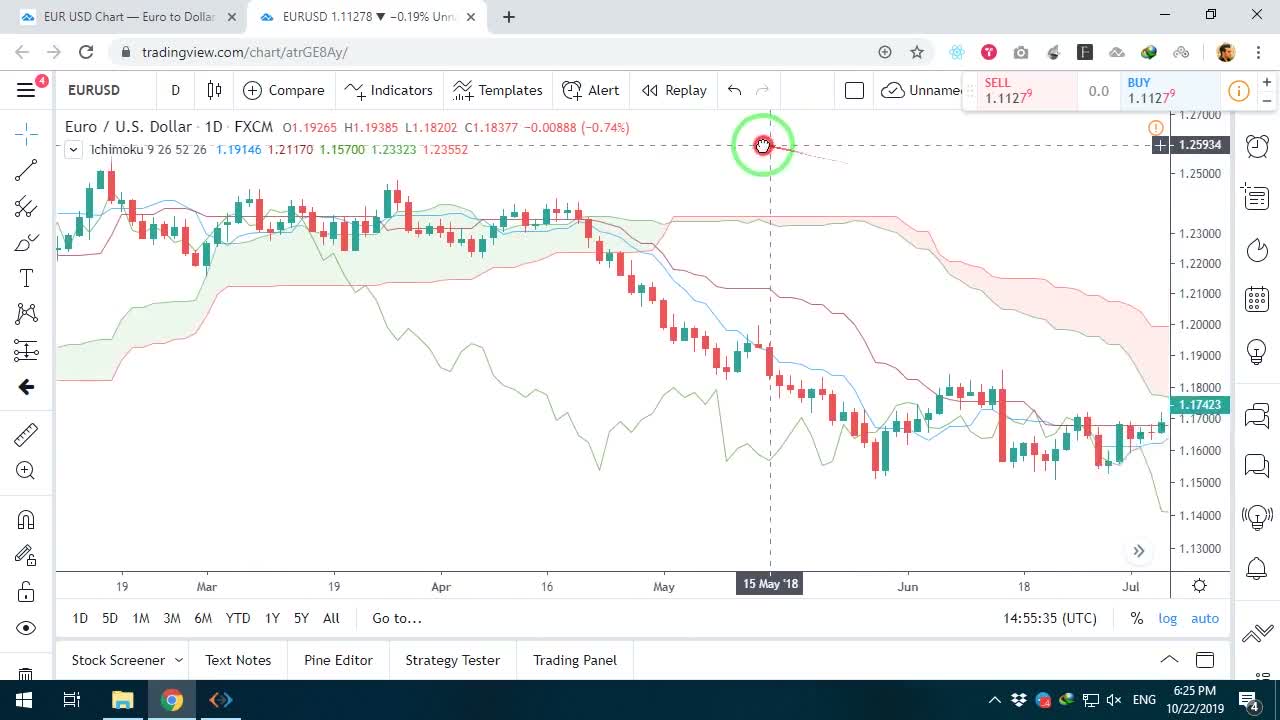Toggle auto scale on price axis
This screenshot has width=1280, height=720.
1205,618
